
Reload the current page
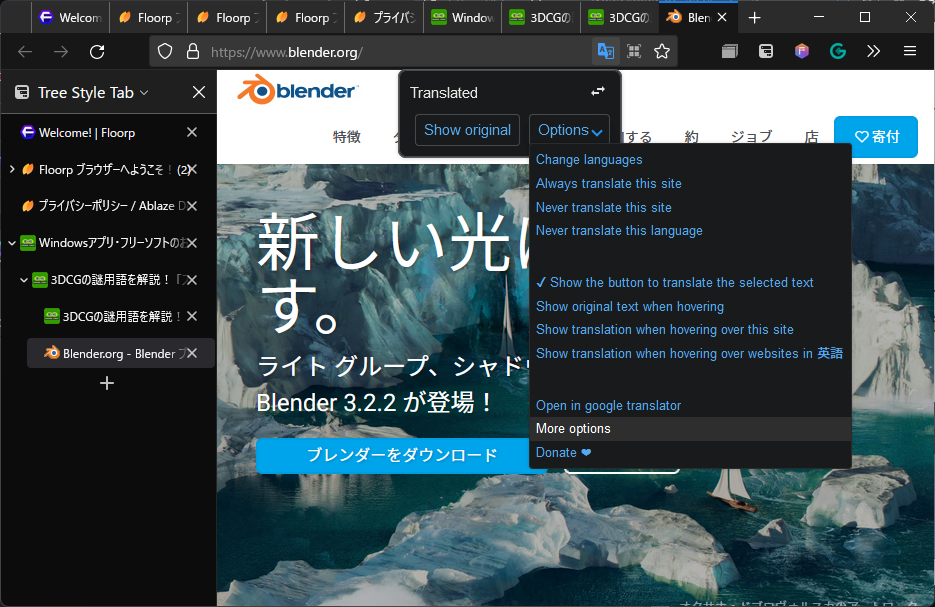point(97,51)
